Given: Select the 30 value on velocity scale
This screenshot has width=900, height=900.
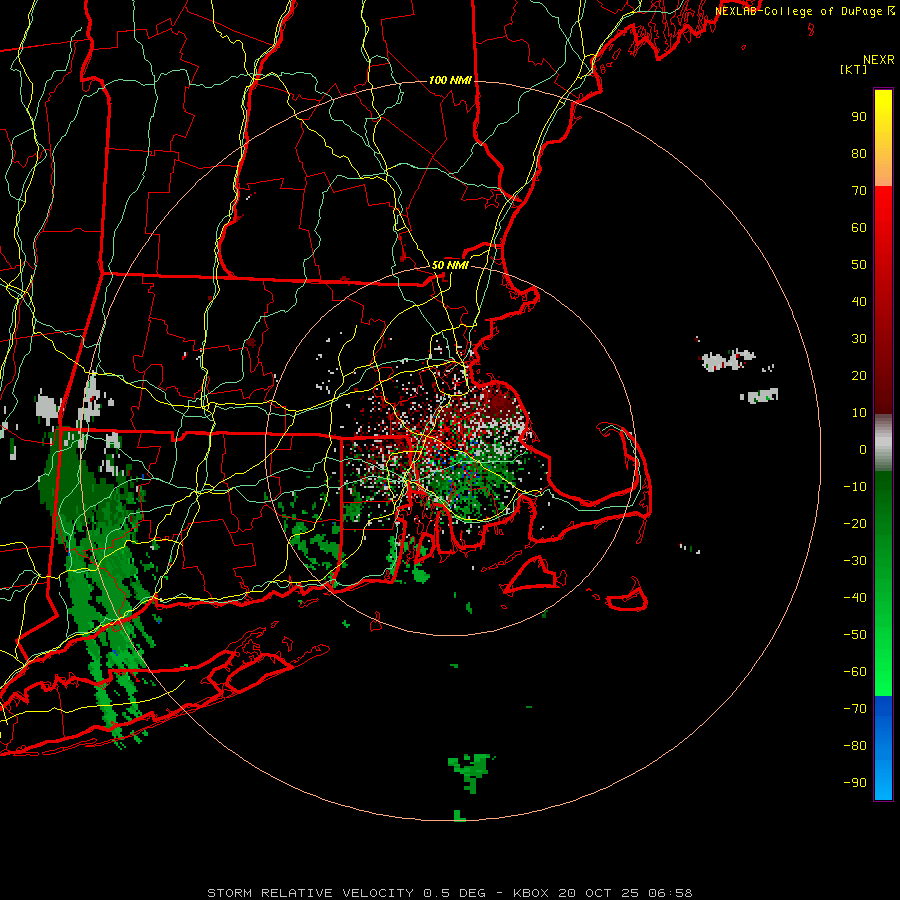Looking at the screenshot, I should 859,339.
